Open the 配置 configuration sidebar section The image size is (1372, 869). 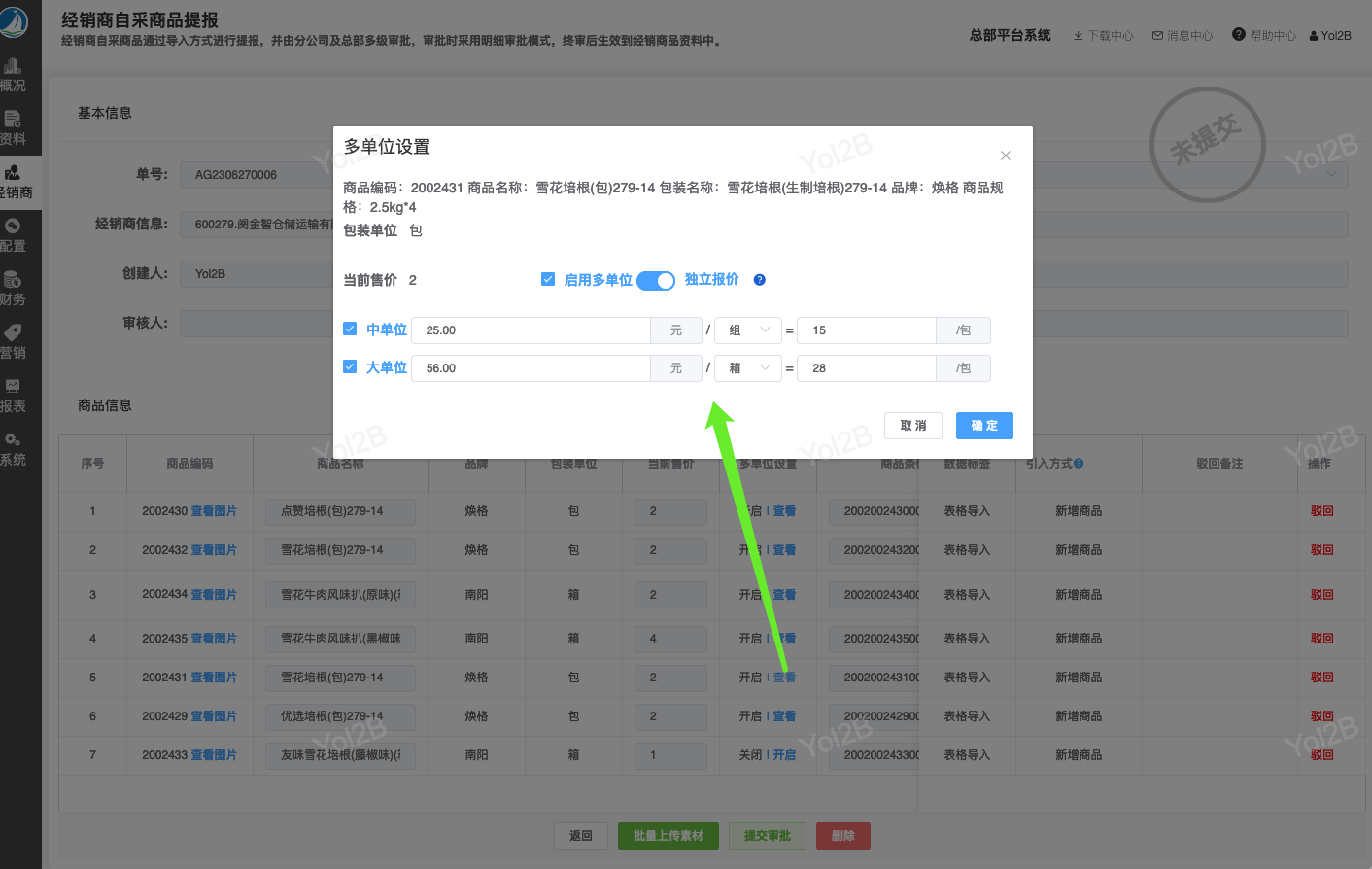click(14, 236)
